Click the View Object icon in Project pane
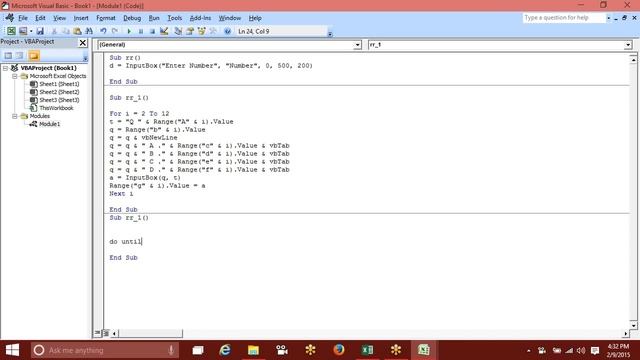The image size is (640, 360). (x=20, y=56)
